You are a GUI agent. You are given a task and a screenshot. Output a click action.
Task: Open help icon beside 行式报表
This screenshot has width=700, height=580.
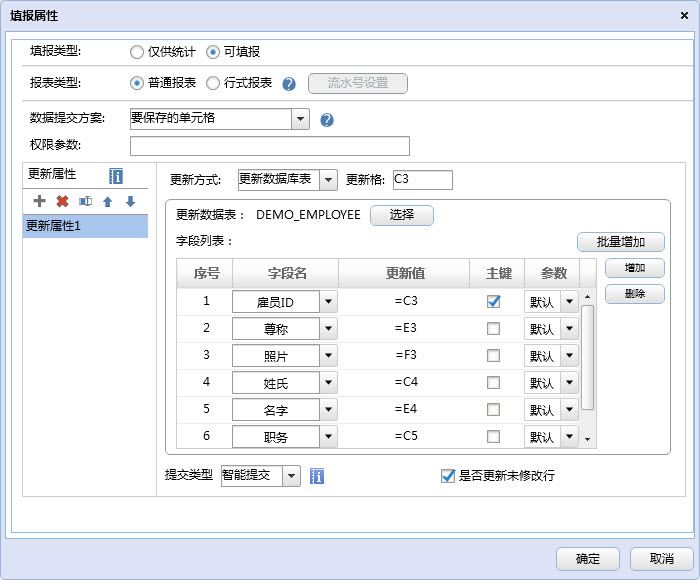click(x=289, y=83)
